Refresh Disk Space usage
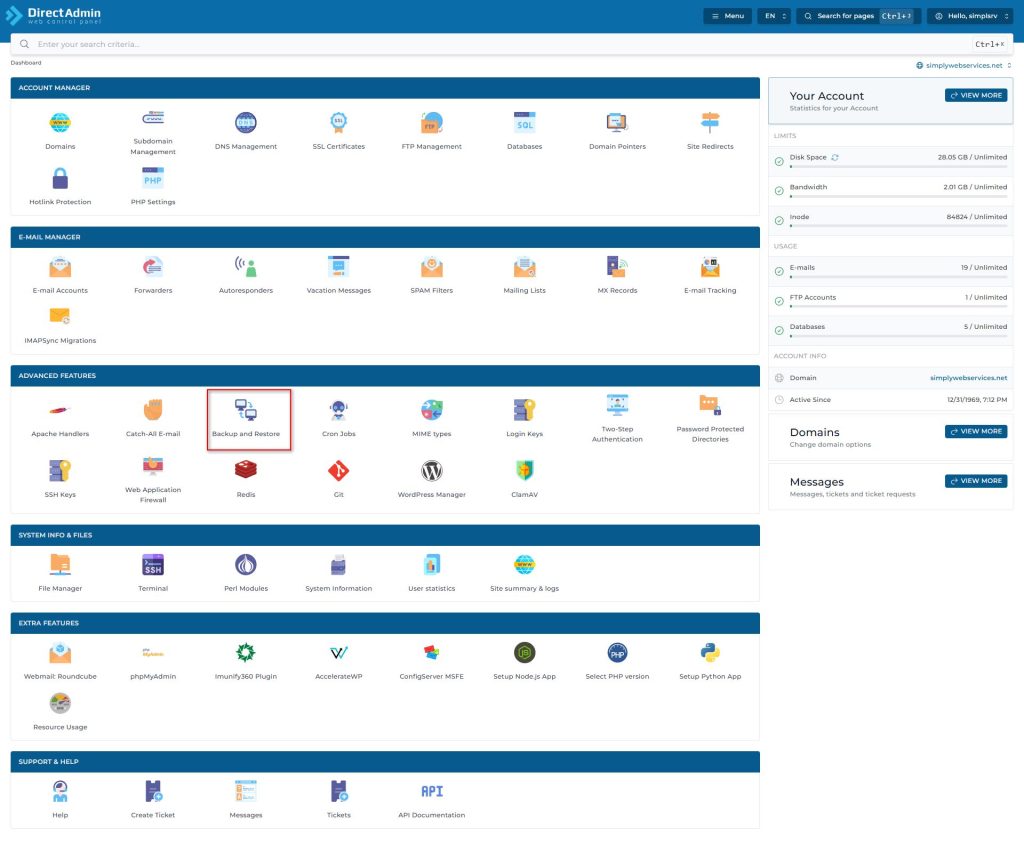The image size is (1024, 845). click(x=835, y=157)
